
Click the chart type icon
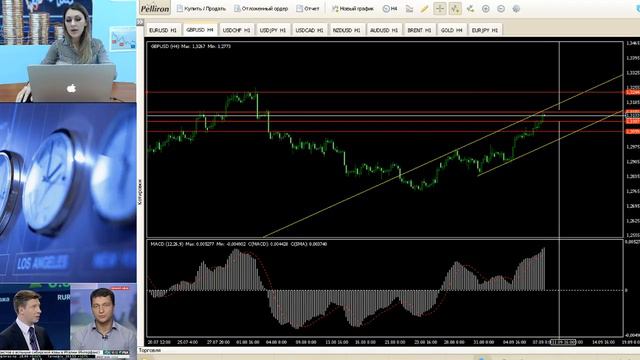click(x=409, y=8)
